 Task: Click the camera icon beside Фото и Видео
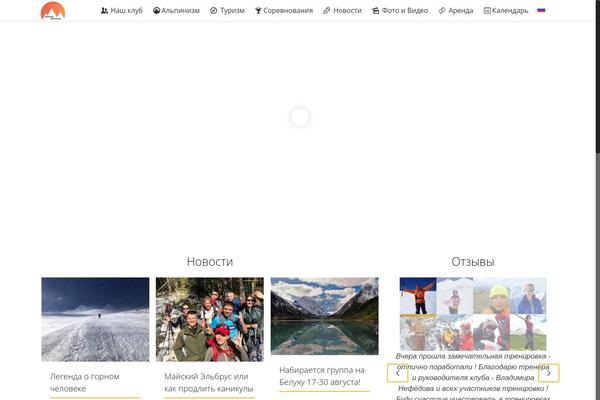tap(375, 11)
